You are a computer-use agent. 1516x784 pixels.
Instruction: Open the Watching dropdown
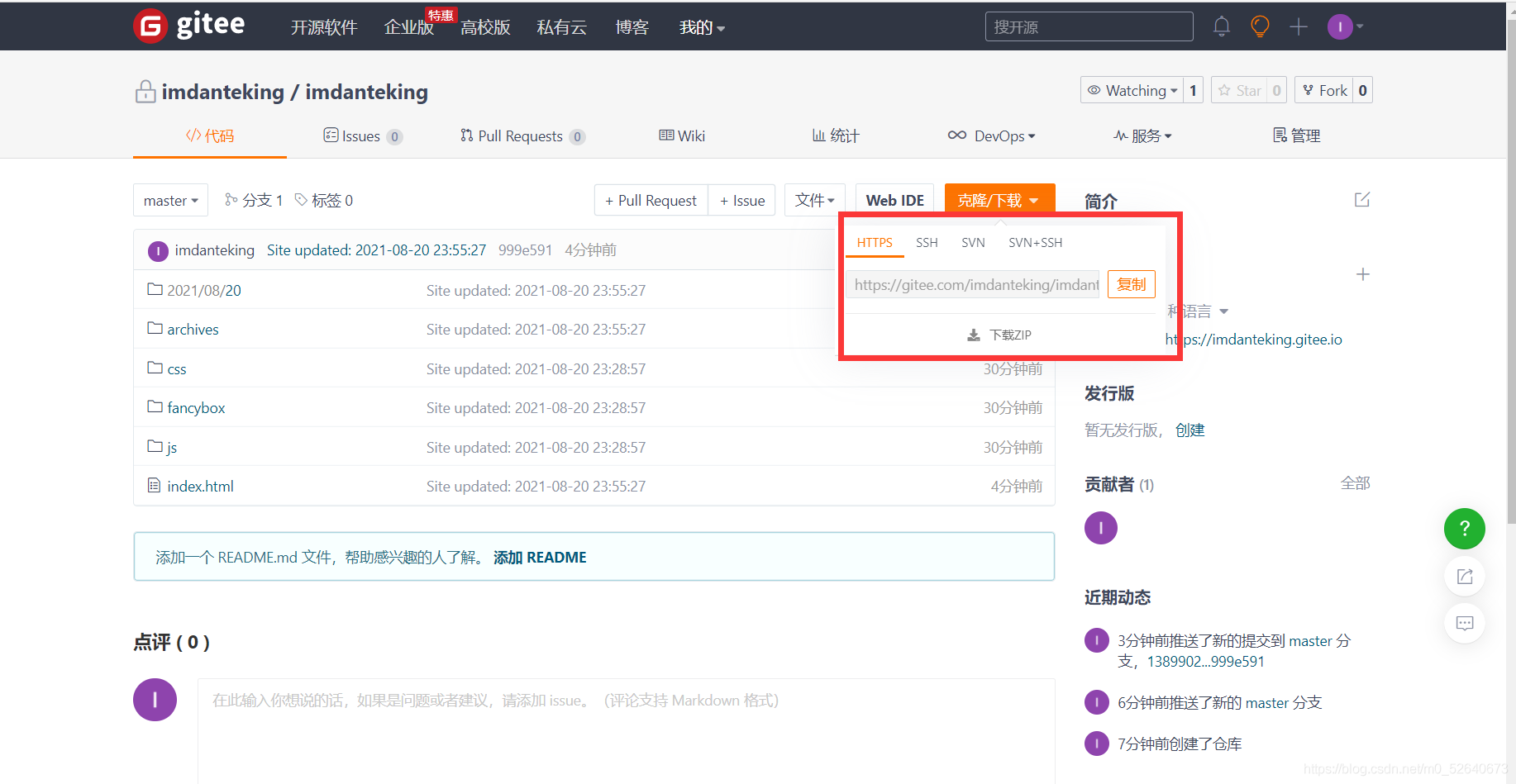click(x=1132, y=90)
